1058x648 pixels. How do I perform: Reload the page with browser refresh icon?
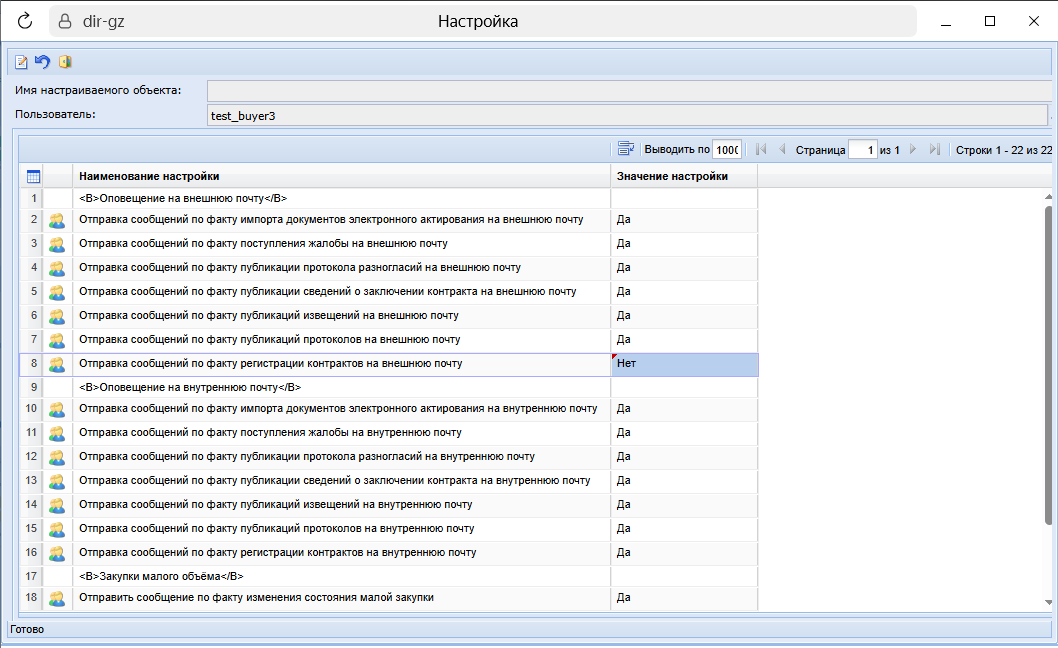25,21
